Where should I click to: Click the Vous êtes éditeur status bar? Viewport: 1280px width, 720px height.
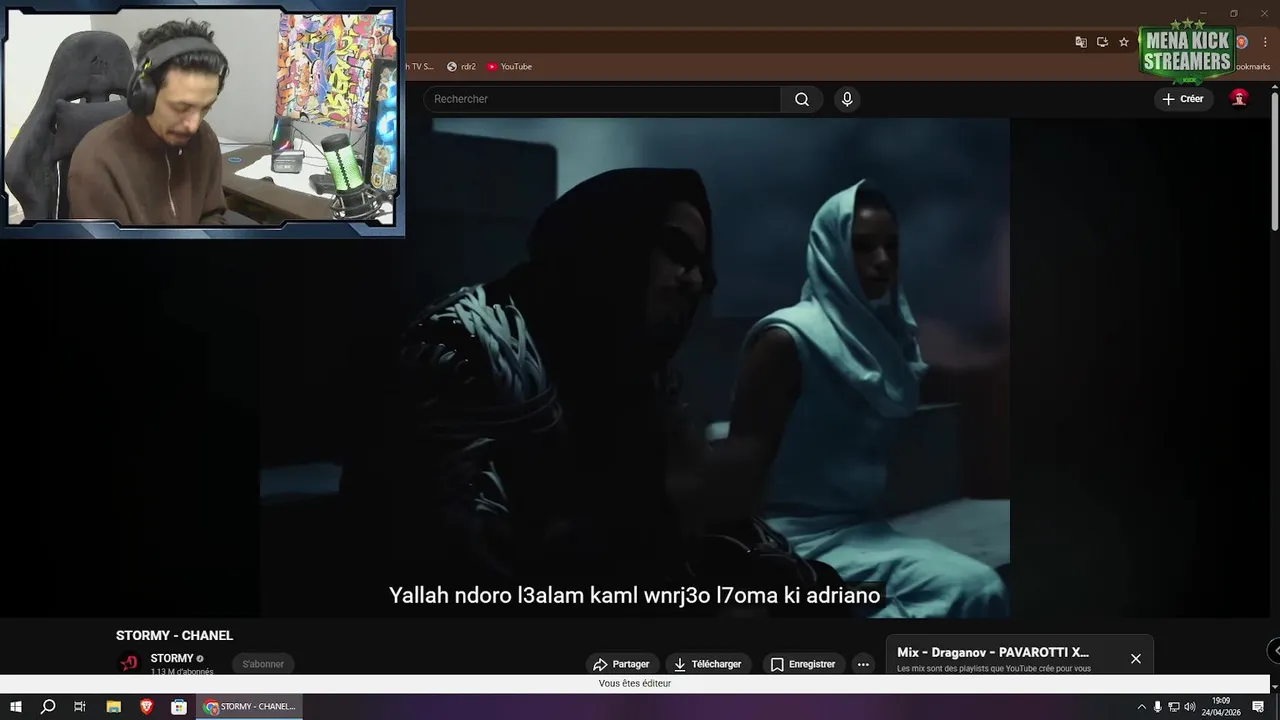click(634, 684)
